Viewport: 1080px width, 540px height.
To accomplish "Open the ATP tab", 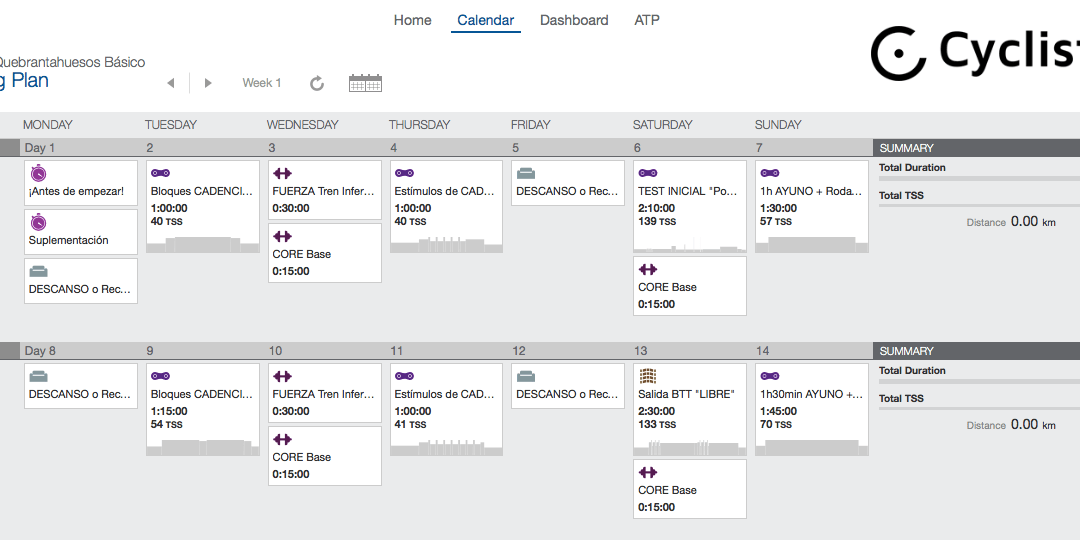I will [647, 20].
